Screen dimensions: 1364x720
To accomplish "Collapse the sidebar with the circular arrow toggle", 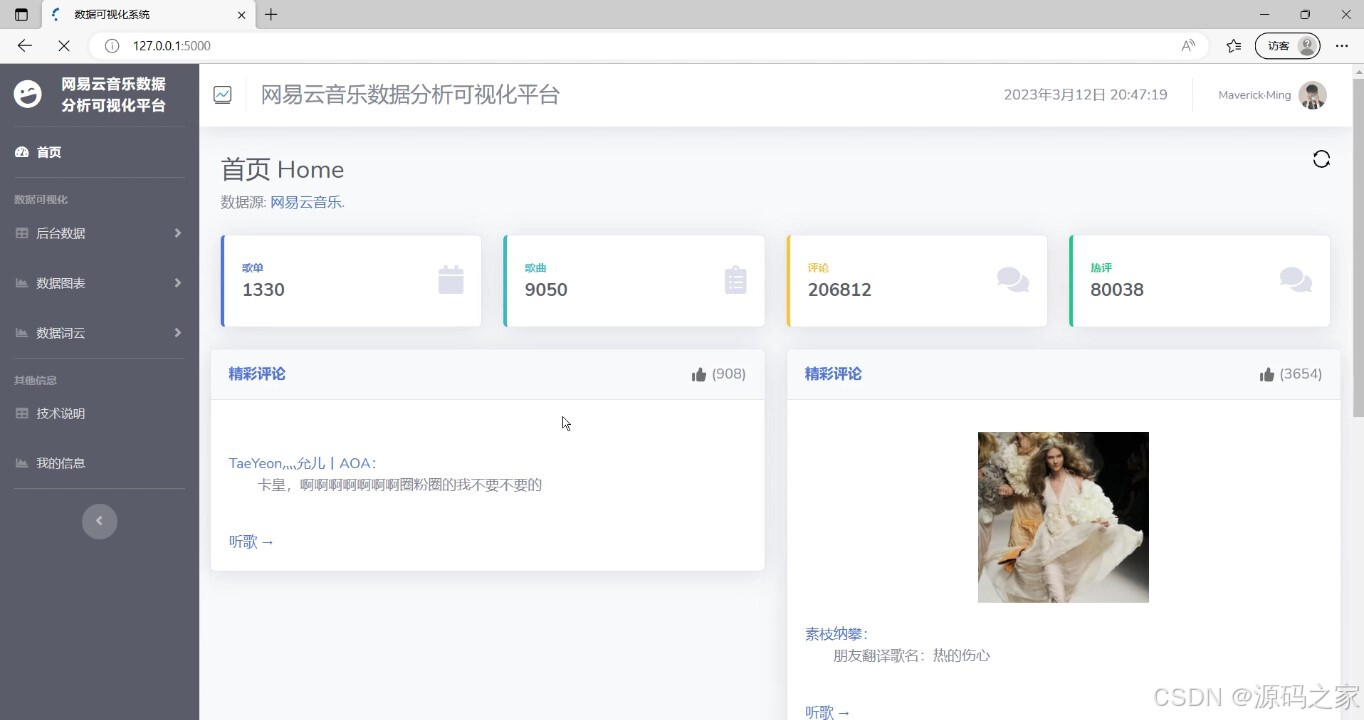I will pos(99,521).
